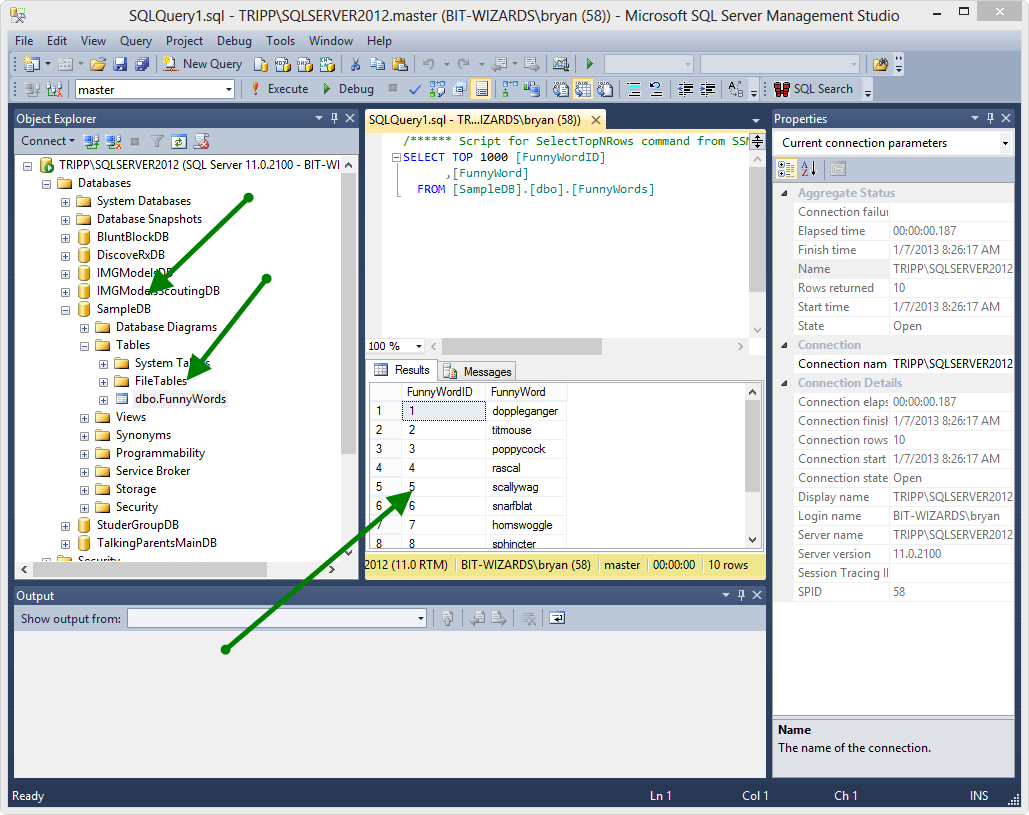This screenshot has height=815, width=1029.
Task: Click the Execute query button
Action: [x=280, y=89]
